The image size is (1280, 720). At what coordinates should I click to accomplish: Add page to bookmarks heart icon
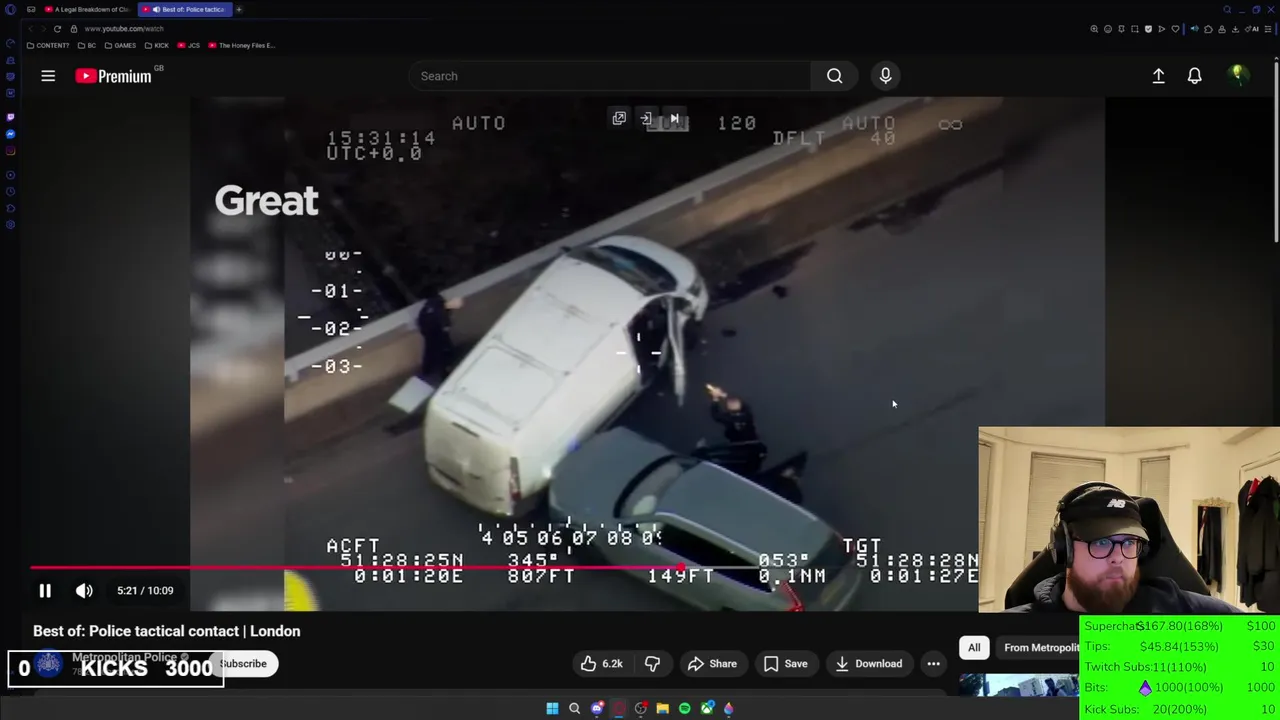coord(1175,29)
